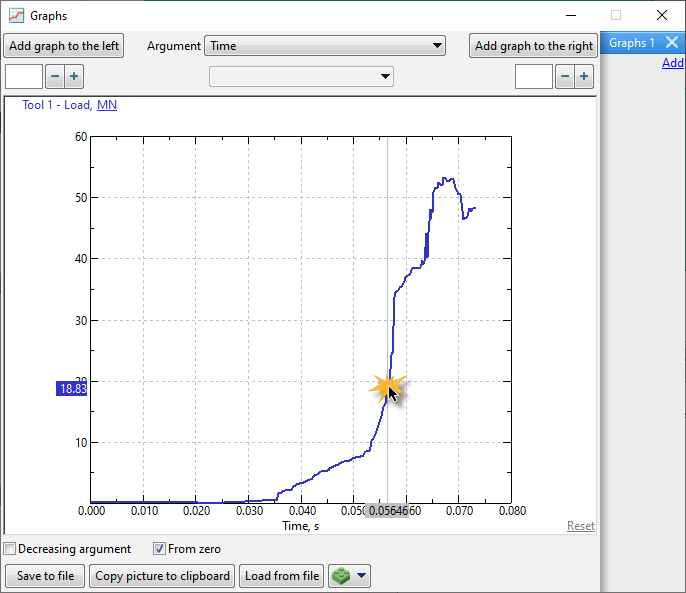
Task: Open the empty dropdown below Argument
Action: (301, 77)
